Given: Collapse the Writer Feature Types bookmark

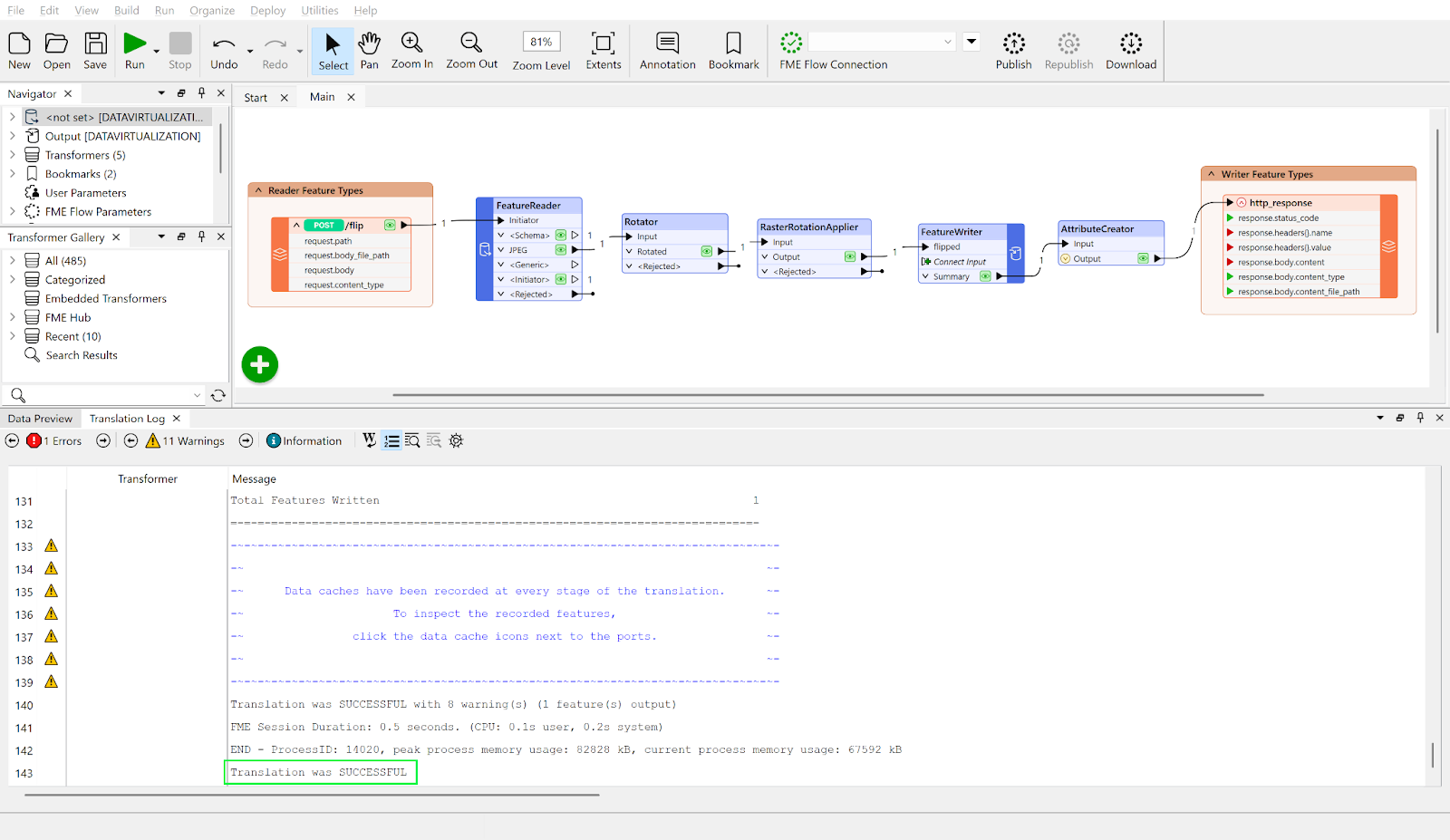Looking at the screenshot, I should [1211, 174].
